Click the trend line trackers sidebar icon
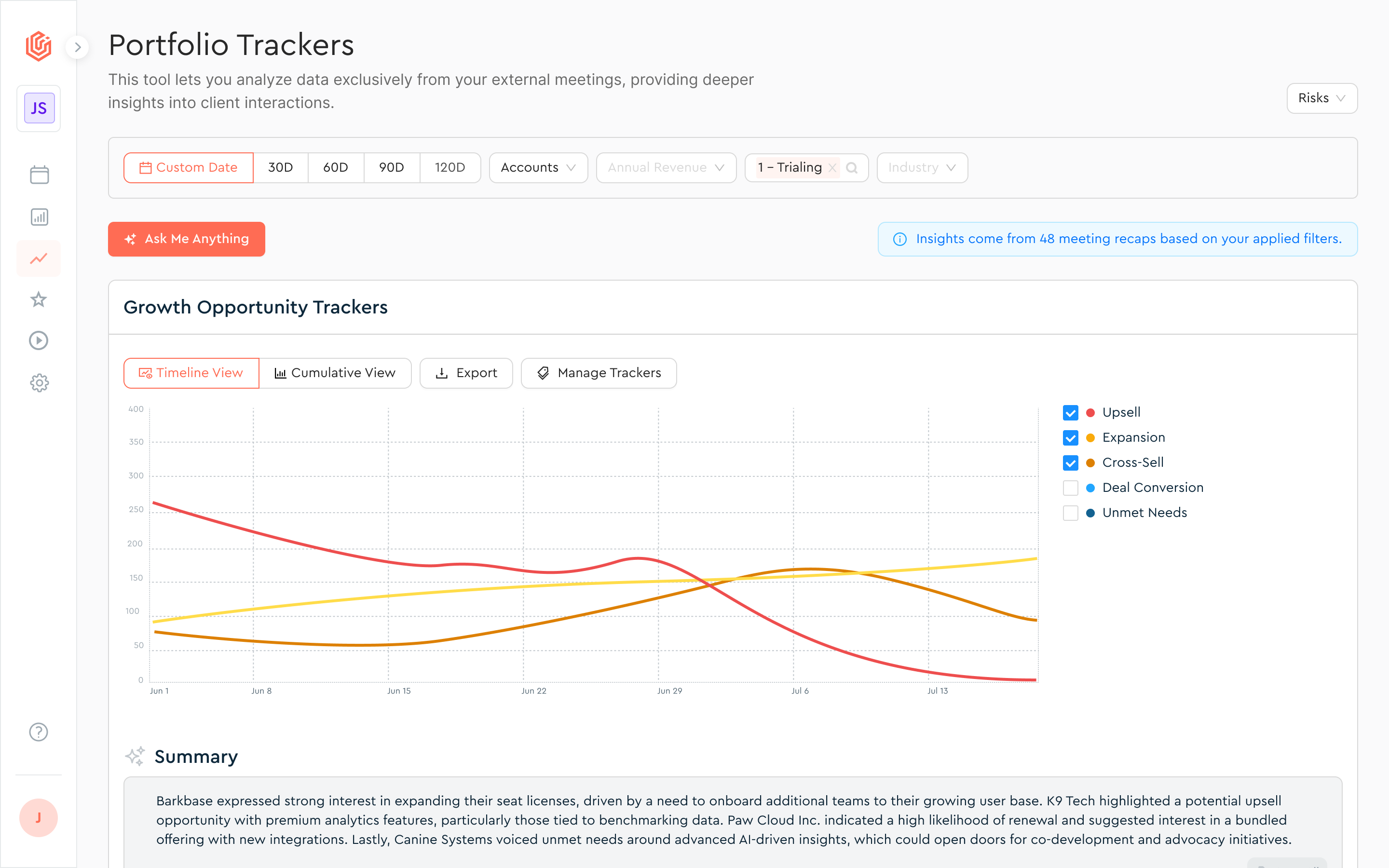Screen dimensions: 1389x868 click(x=39, y=258)
